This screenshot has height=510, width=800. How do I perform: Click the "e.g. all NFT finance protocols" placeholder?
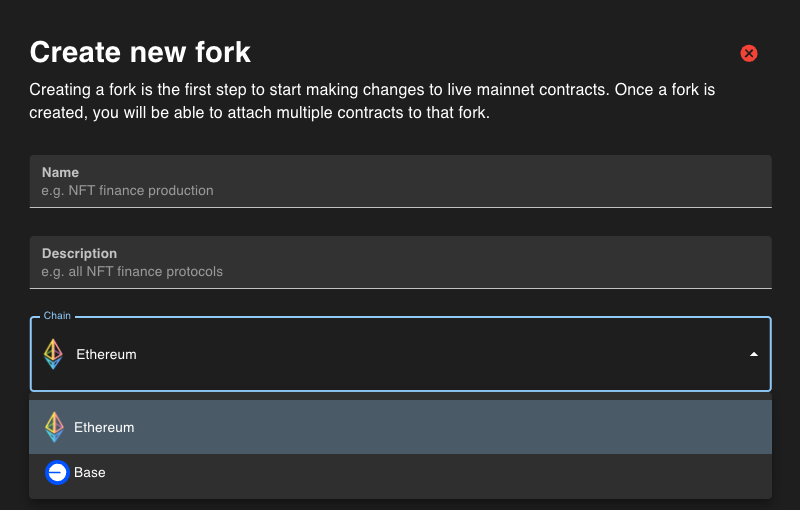132,271
